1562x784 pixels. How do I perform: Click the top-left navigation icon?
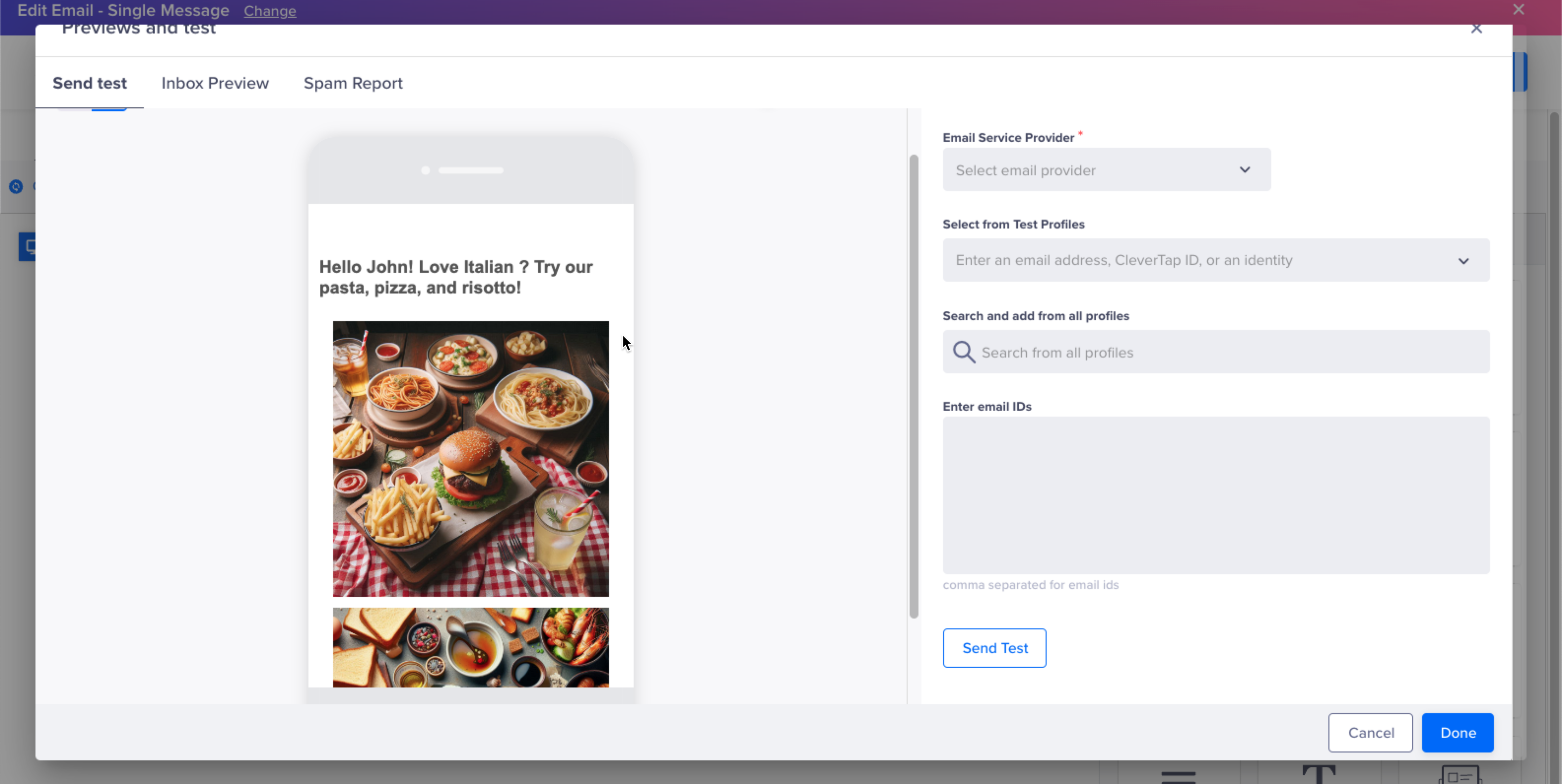[x=15, y=186]
